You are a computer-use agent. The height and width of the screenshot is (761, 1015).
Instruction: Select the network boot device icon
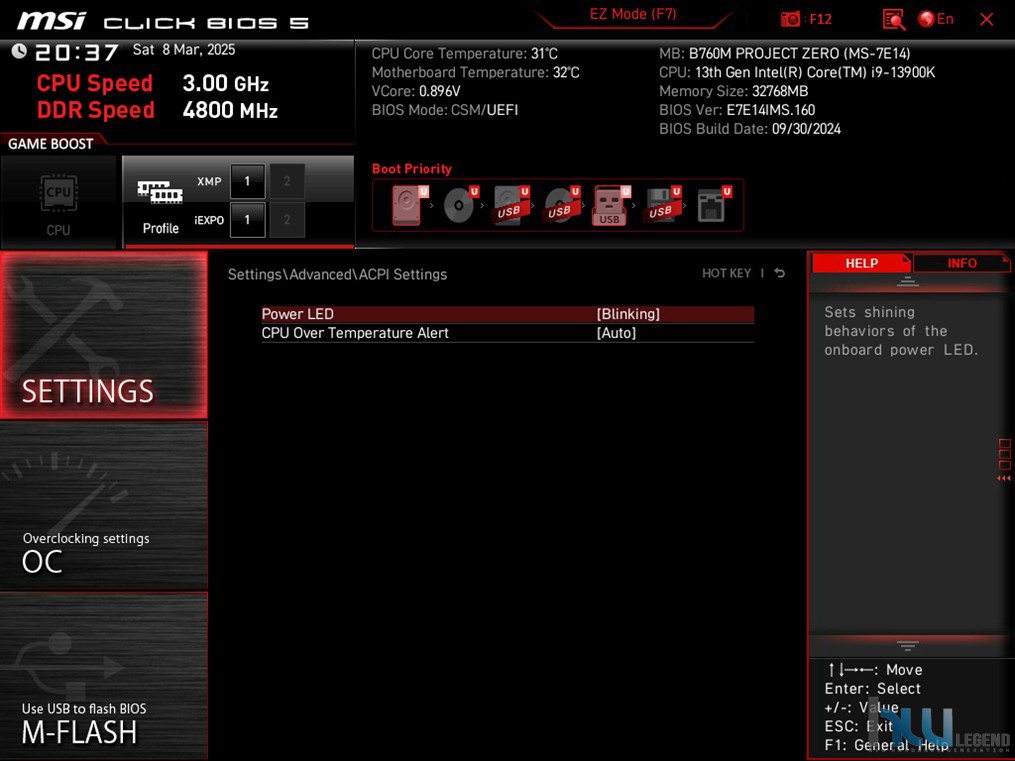(713, 205)
